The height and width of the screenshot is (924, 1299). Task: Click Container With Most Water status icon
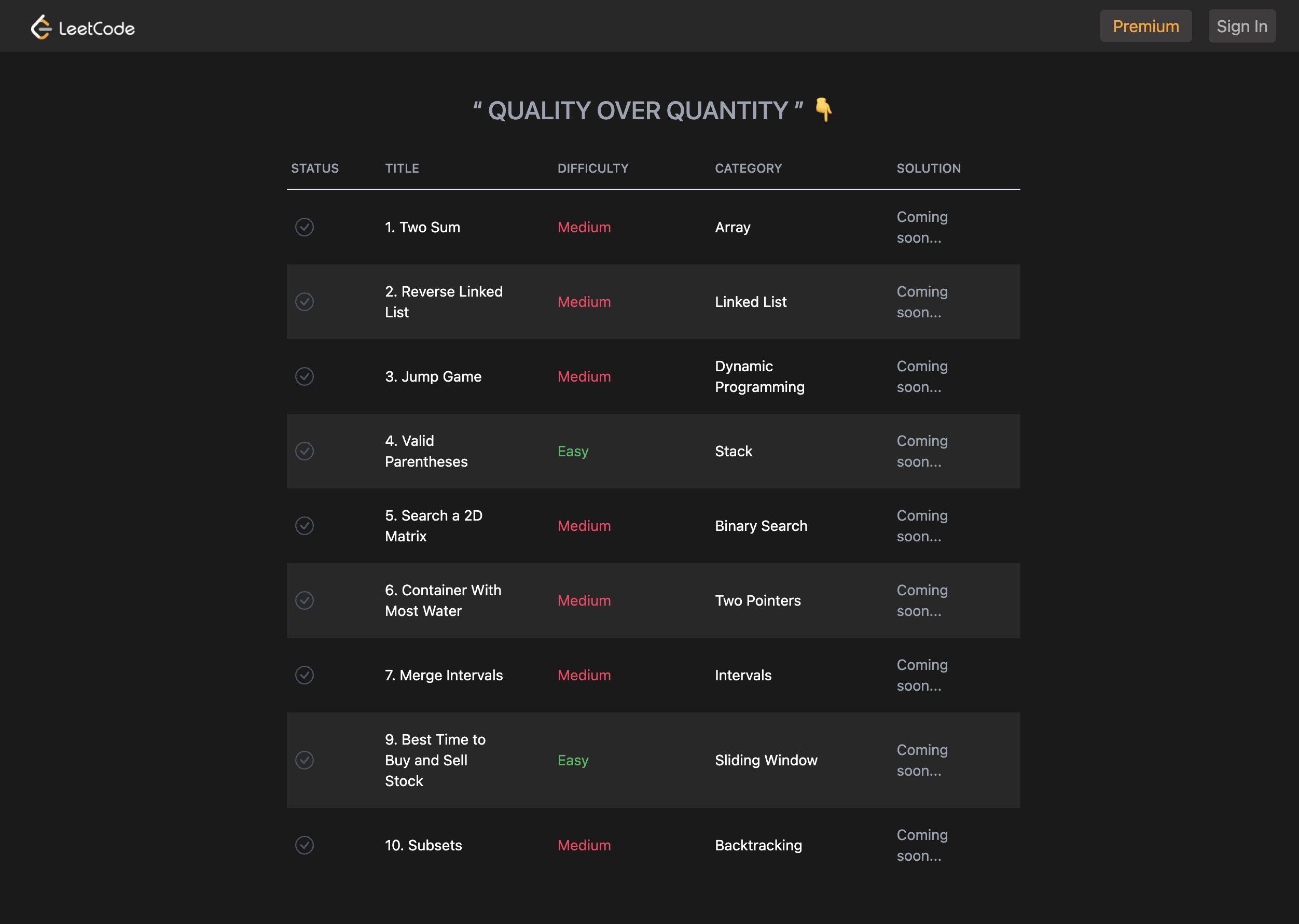pyautogui.click(x=305, y=600)
